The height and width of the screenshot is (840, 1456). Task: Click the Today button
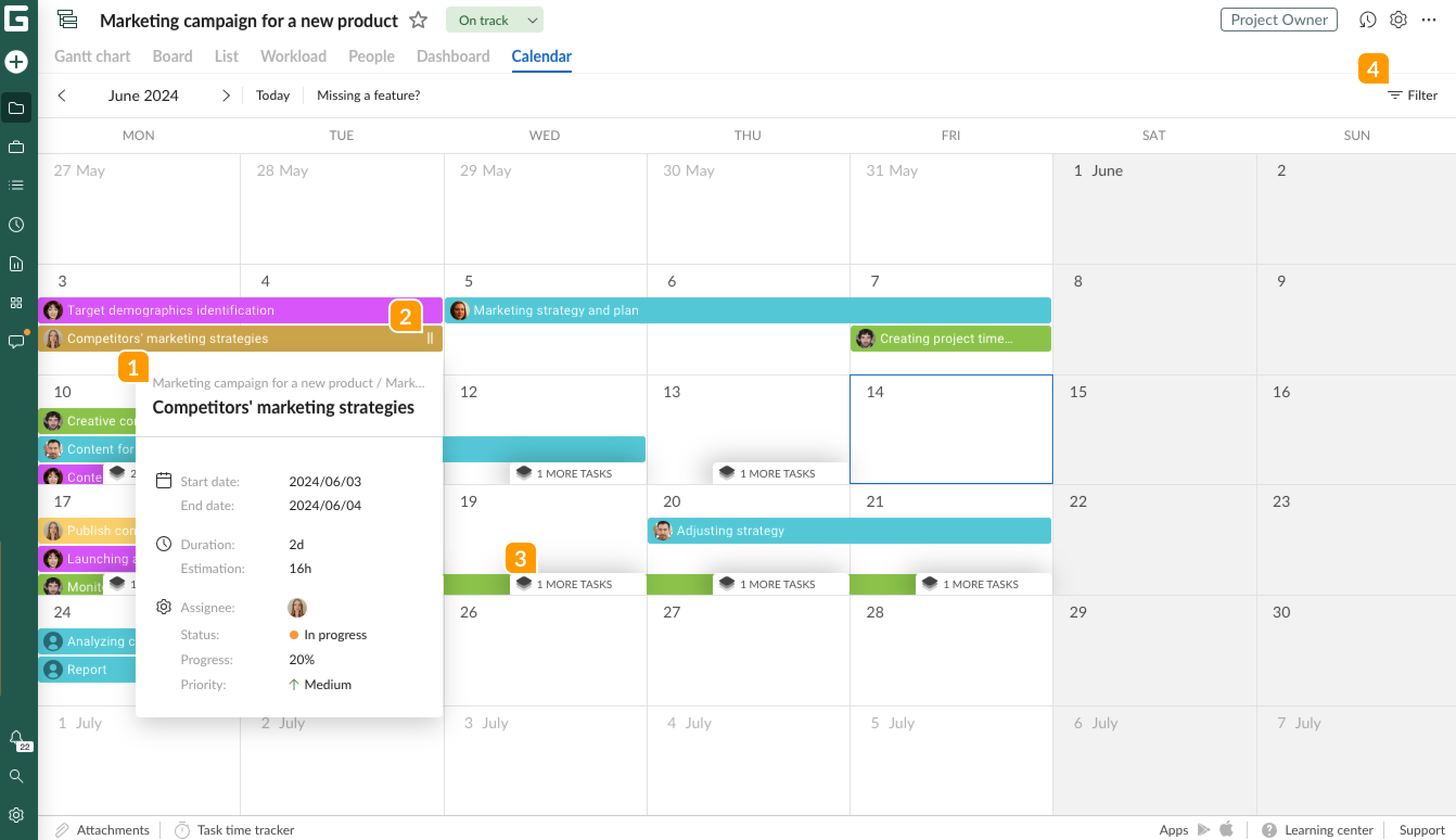272,95
